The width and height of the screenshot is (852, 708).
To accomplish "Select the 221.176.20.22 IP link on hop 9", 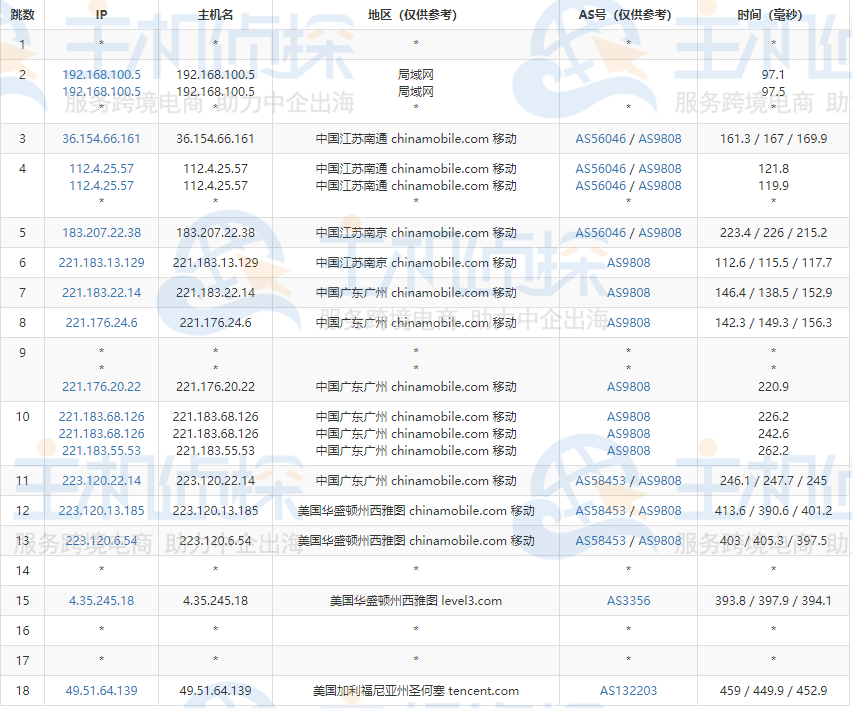I will pos(101,387).
